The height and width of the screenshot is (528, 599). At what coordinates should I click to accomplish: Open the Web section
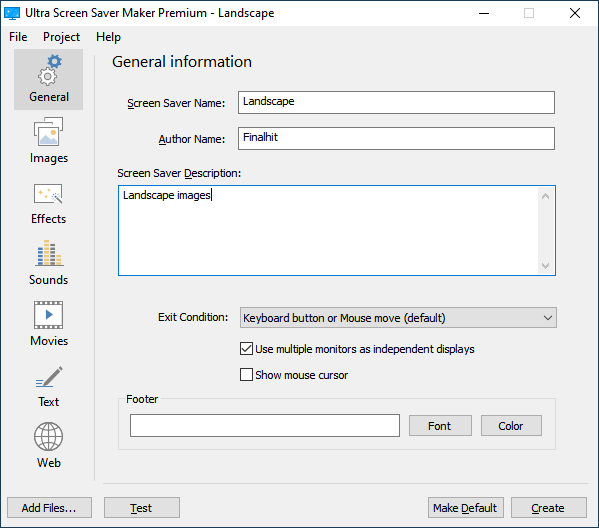(49, 445)
